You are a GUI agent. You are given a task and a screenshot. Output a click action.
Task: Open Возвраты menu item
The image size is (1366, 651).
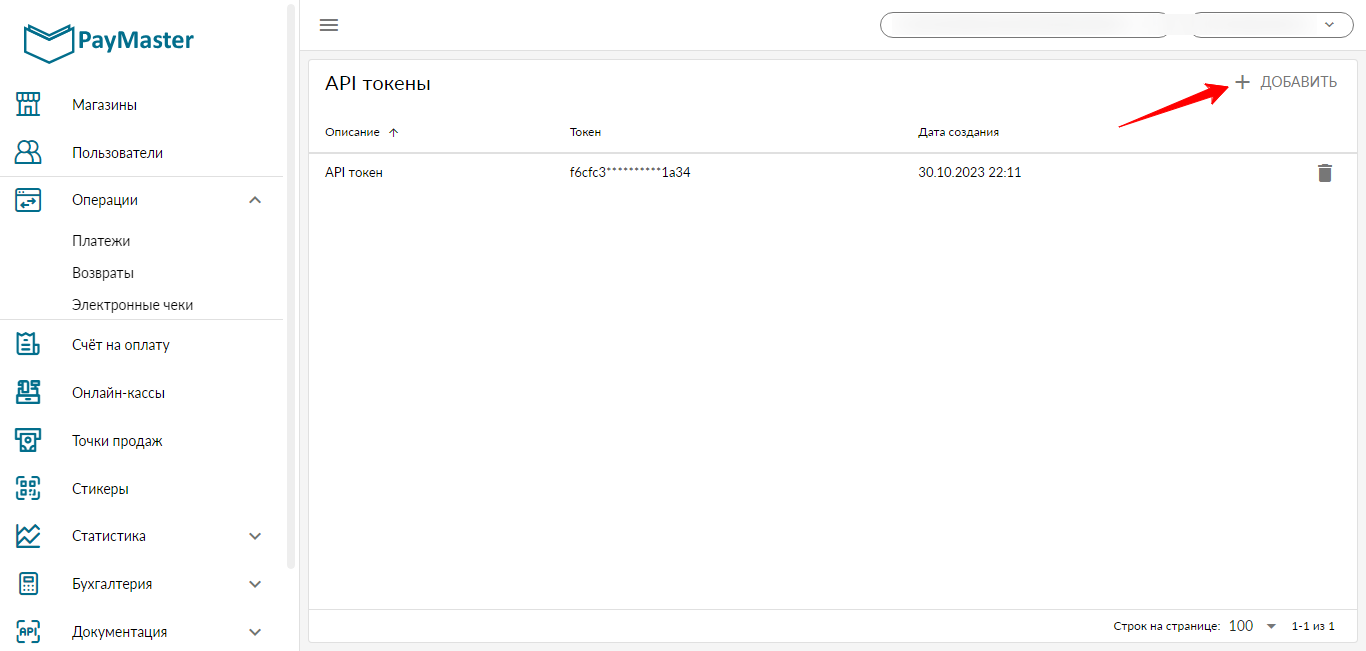103,273
